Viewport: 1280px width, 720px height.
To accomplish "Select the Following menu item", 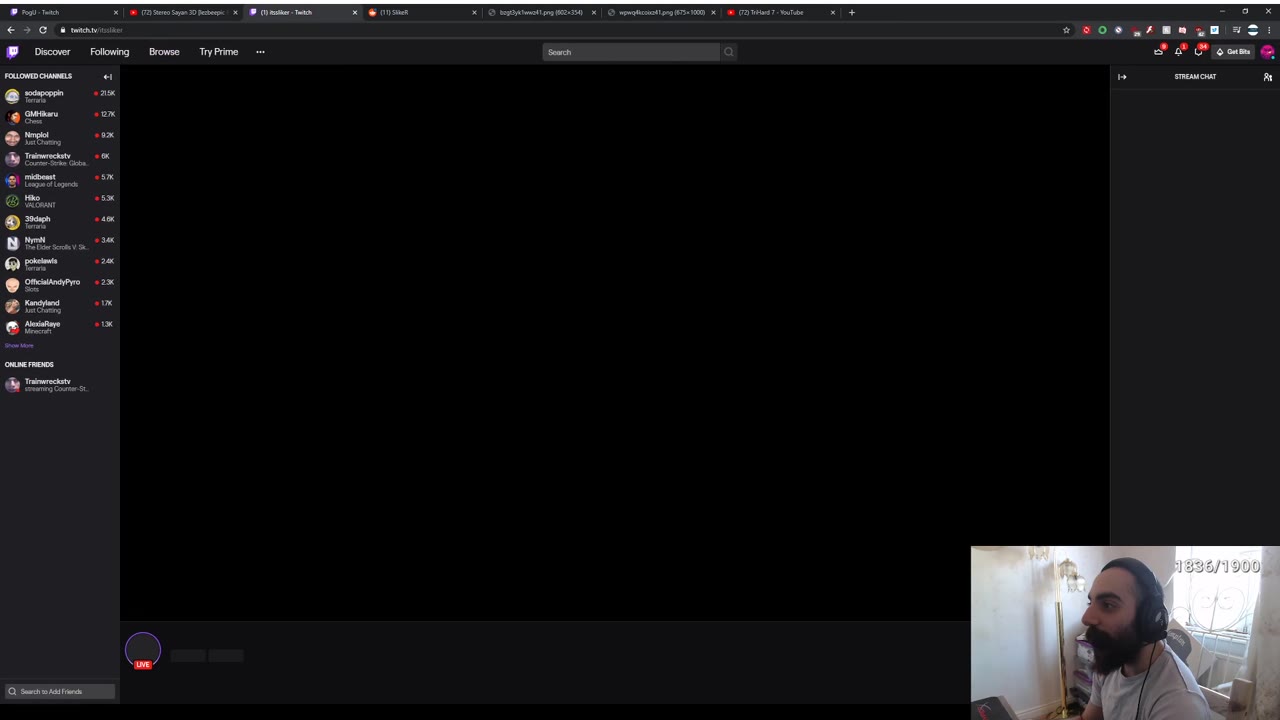I will [109, 52].
